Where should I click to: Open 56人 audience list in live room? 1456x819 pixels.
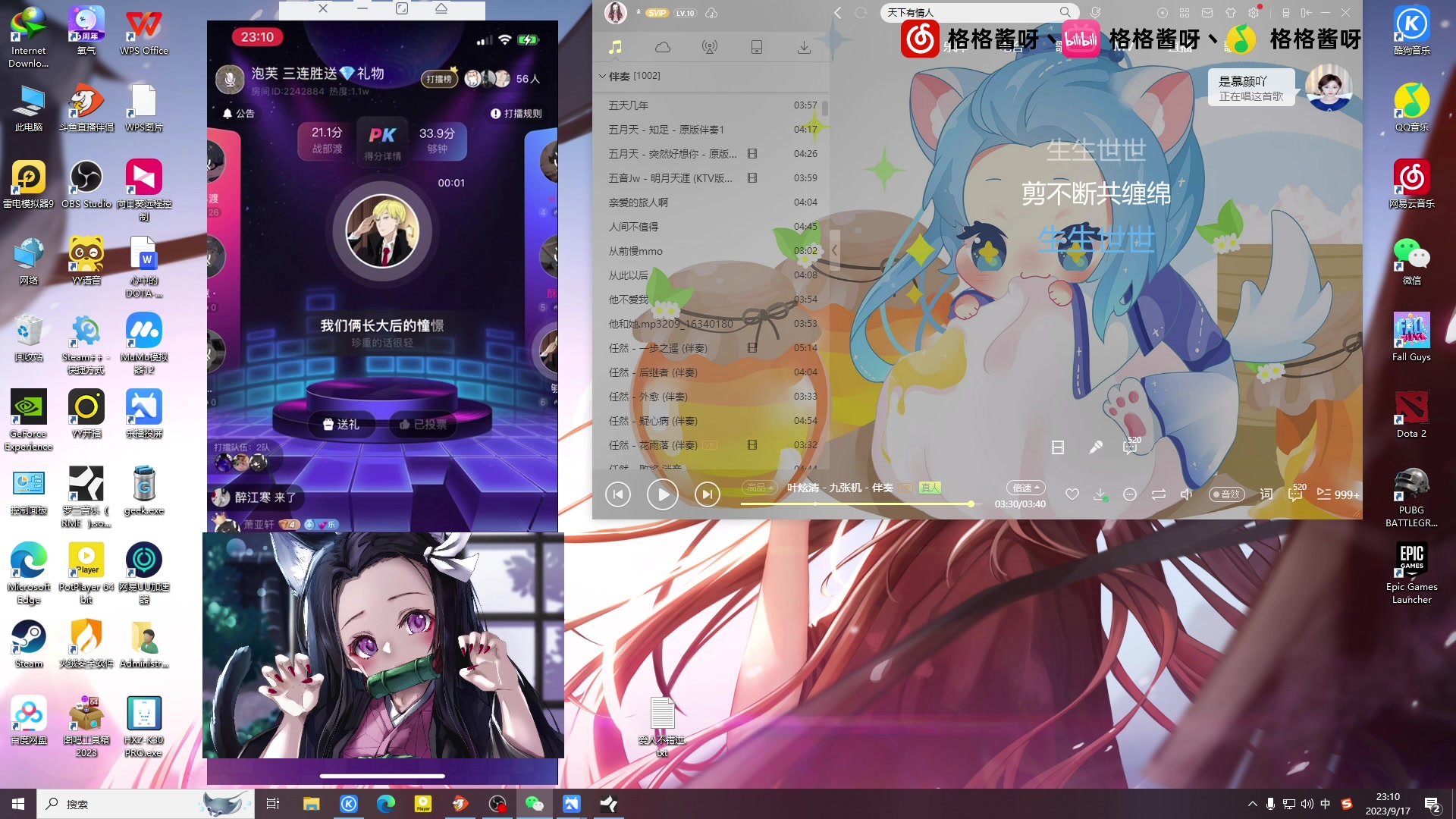click(528, 79)
